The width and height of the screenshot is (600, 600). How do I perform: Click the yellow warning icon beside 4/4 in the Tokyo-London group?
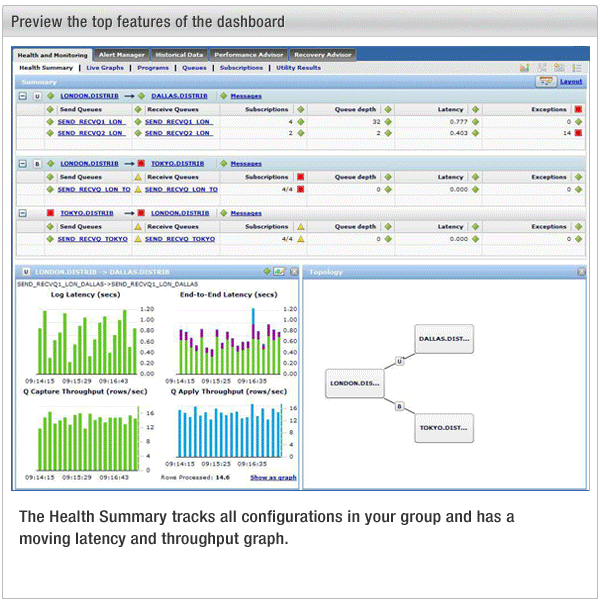301,239
